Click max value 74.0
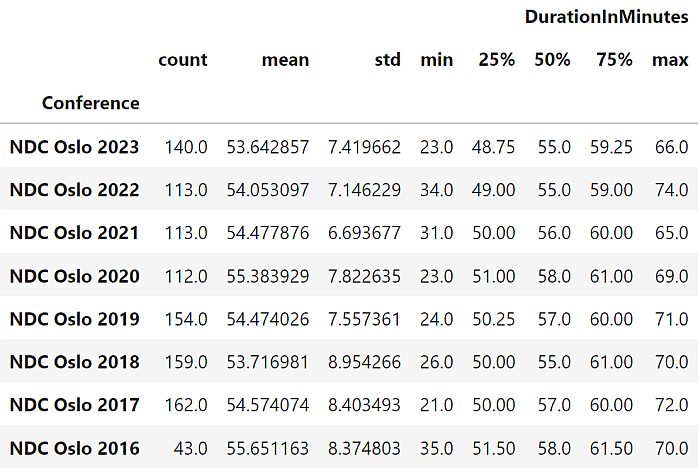Image resolution: width=700 pixels, height=468 pixels. click(671, 190)
